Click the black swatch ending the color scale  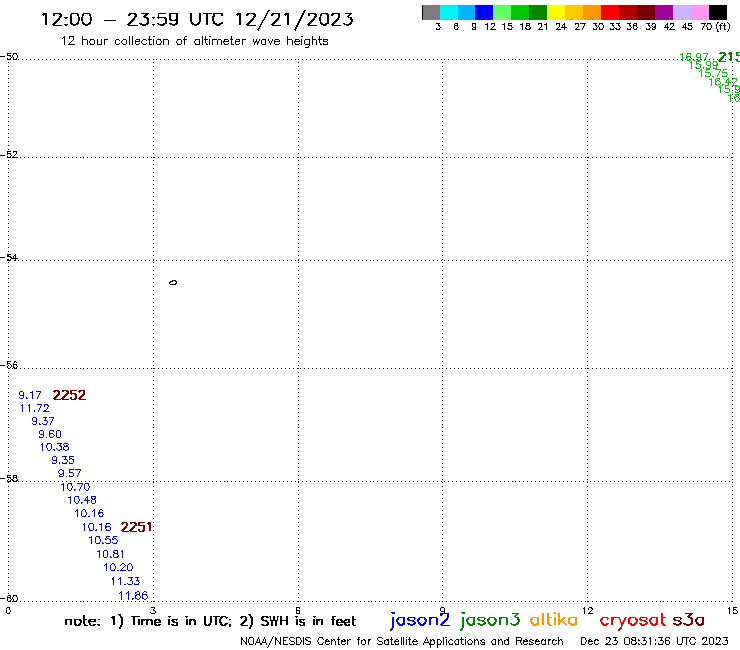click(717, 12)
